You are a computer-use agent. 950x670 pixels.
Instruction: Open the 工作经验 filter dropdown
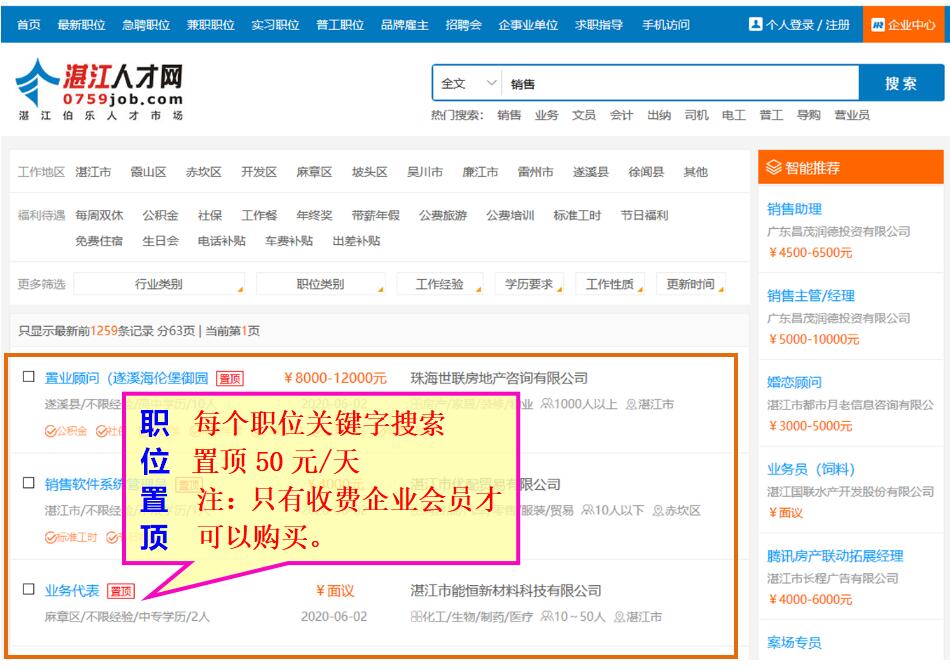click(x=440, y=284)
